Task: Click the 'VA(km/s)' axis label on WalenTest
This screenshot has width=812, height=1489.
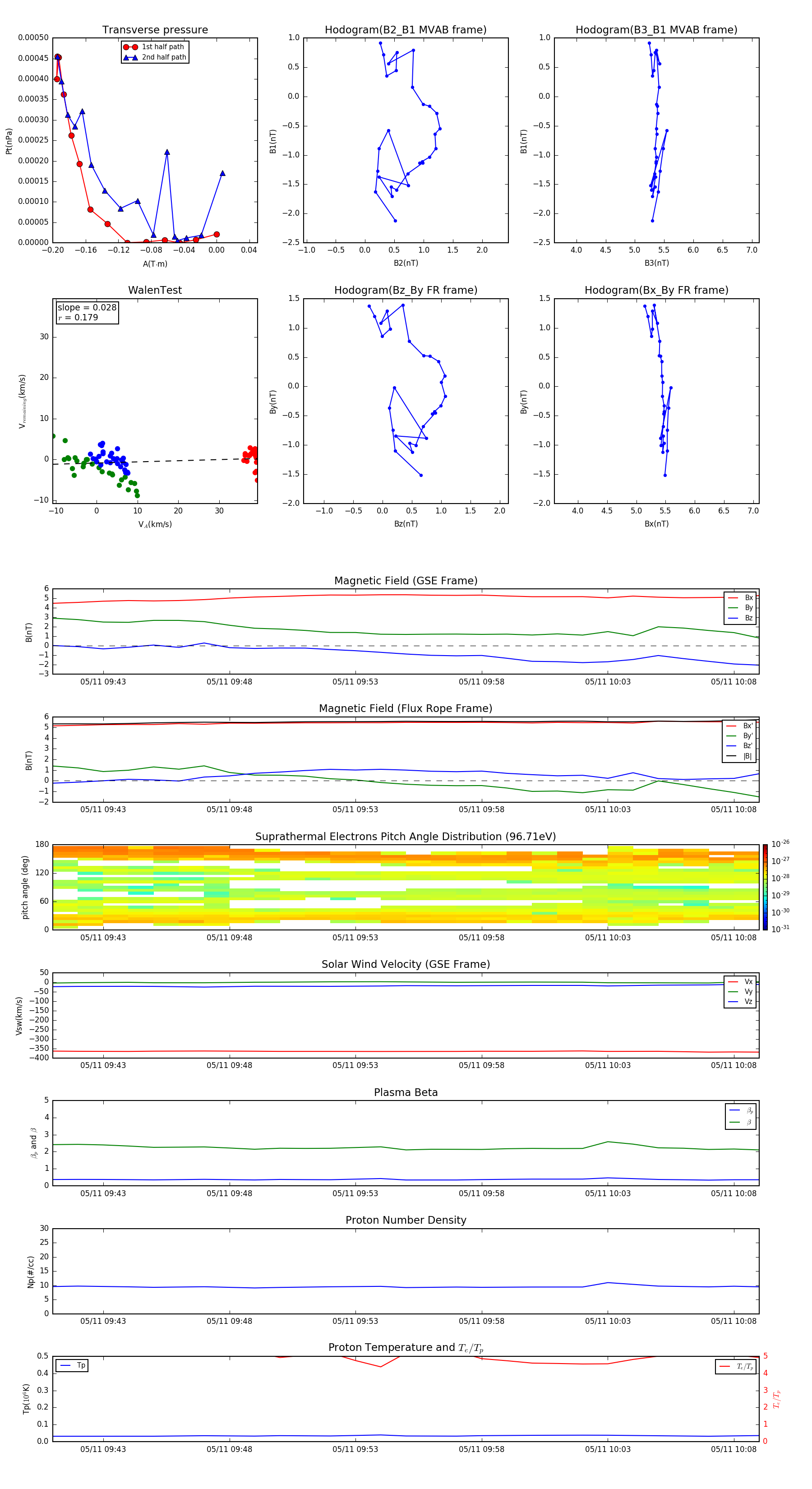Action: (x=155, y=524)
